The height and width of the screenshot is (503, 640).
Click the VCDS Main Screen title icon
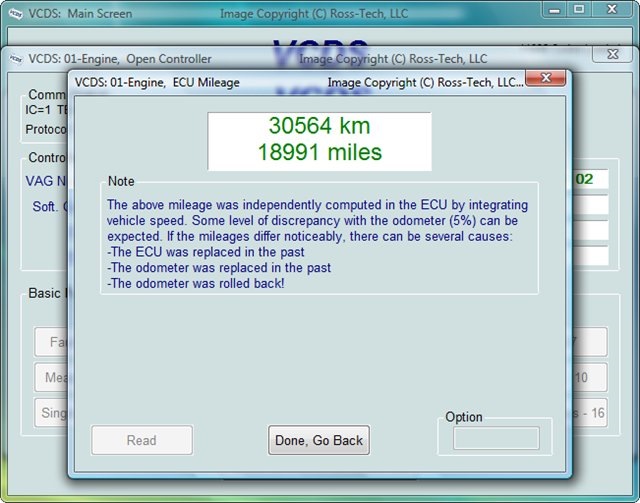click(16, 14)
